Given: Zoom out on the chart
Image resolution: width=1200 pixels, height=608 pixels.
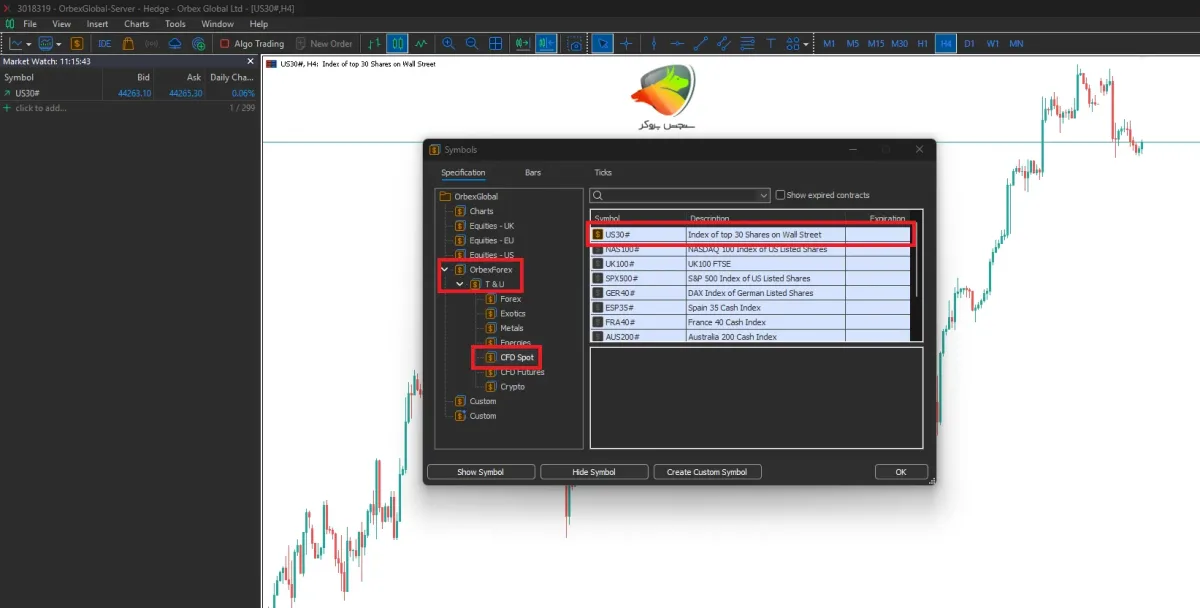Looking at the screenshot, I should (x=472, y=44).
